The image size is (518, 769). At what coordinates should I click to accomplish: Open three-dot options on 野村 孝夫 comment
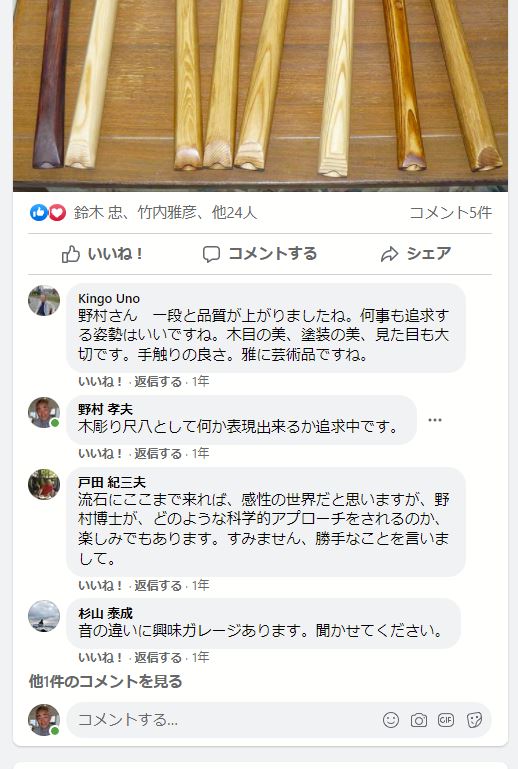coord(435,420)
